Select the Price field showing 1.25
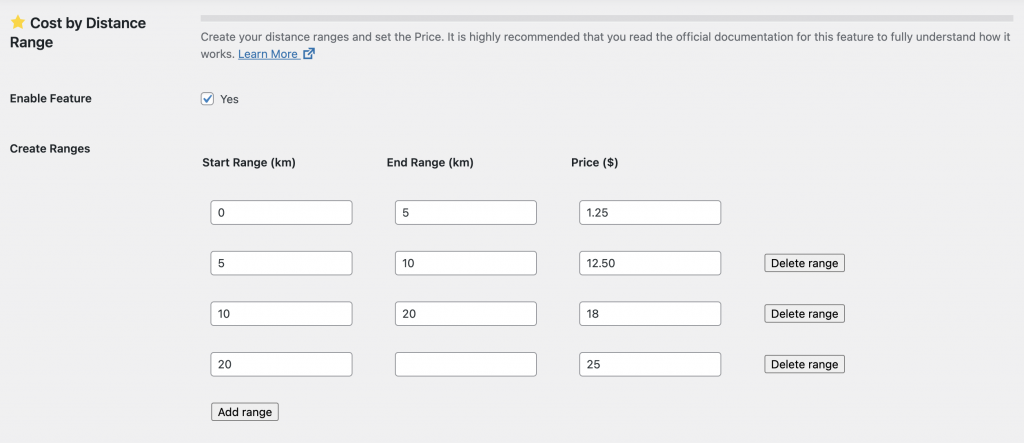The image size is (1024, 443). tap(649, 212)
